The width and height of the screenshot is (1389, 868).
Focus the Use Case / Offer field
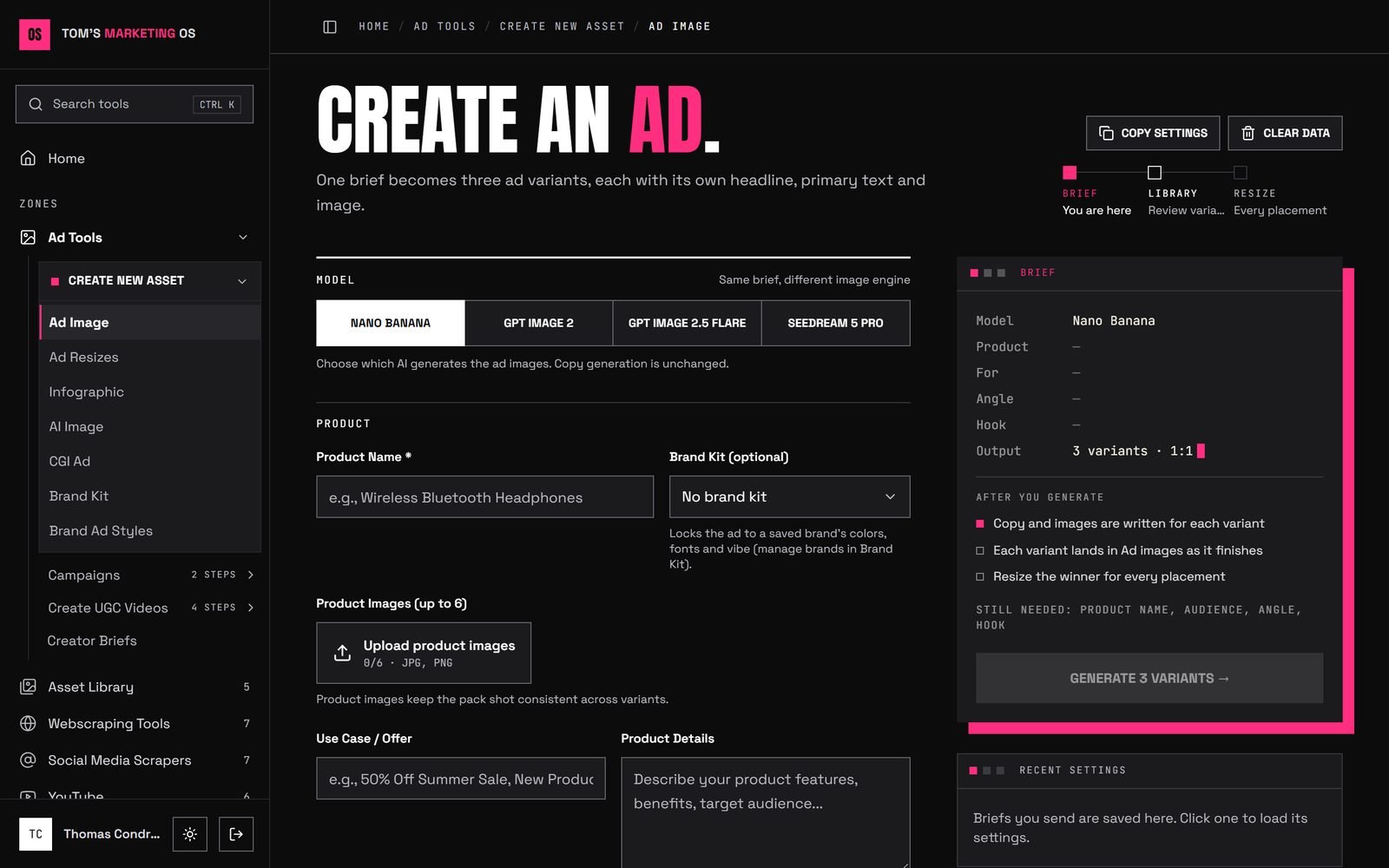(x=461, y=779)
